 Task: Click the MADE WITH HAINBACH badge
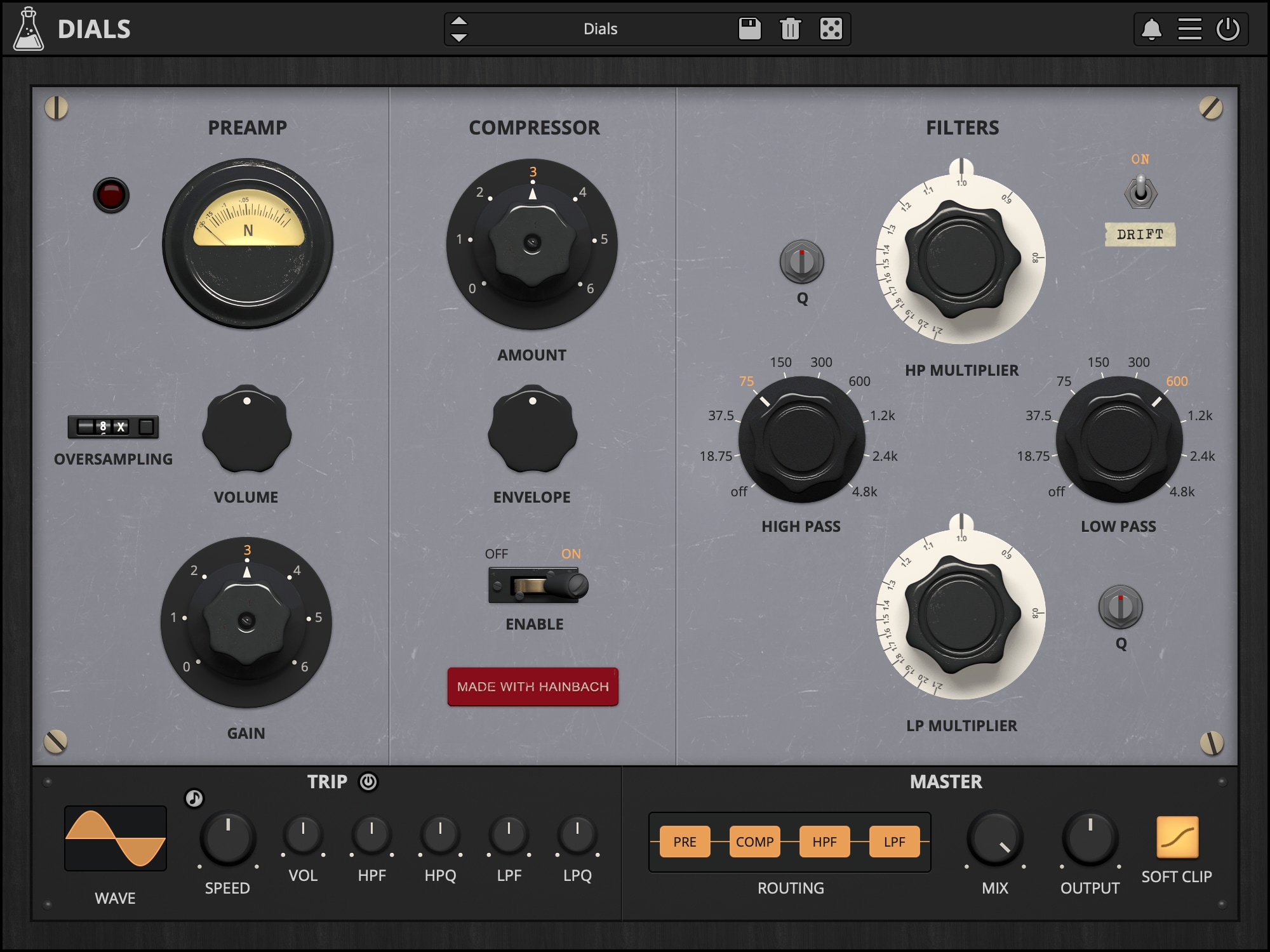[532, 687]
